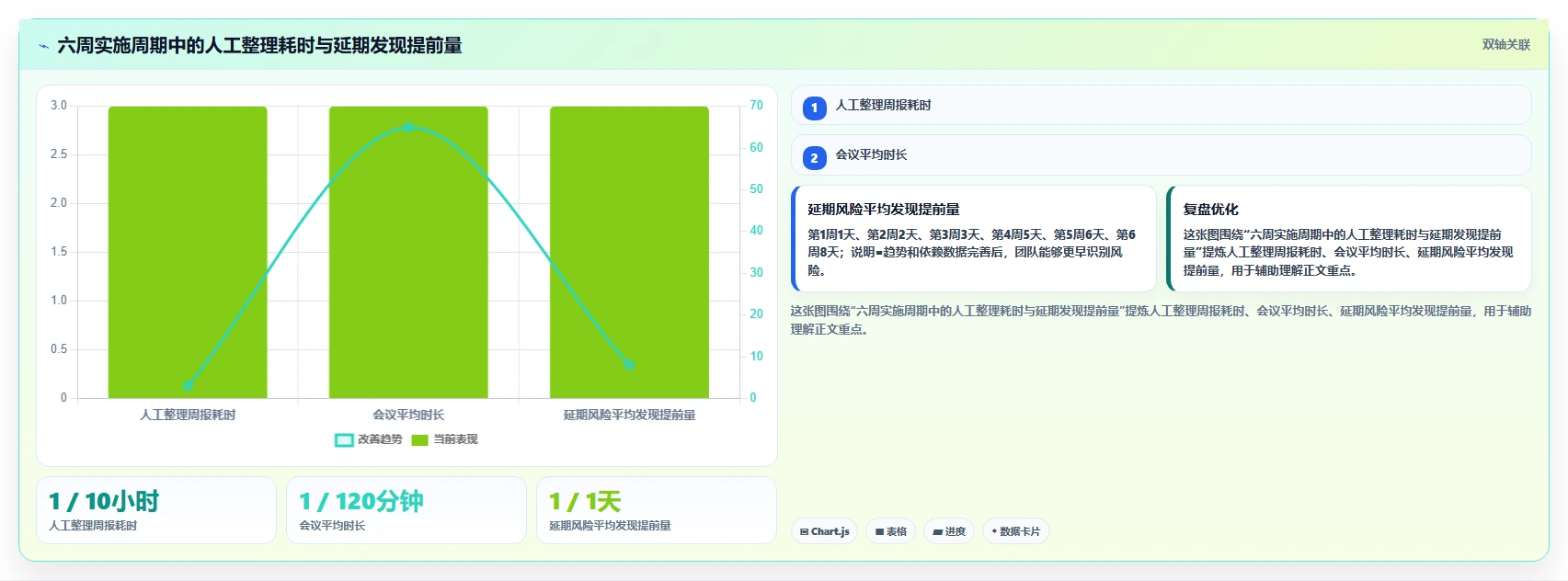Toggle the 当前表现 legend swatch
Viewport: 1568px width, 581px height.
point(420,439)
